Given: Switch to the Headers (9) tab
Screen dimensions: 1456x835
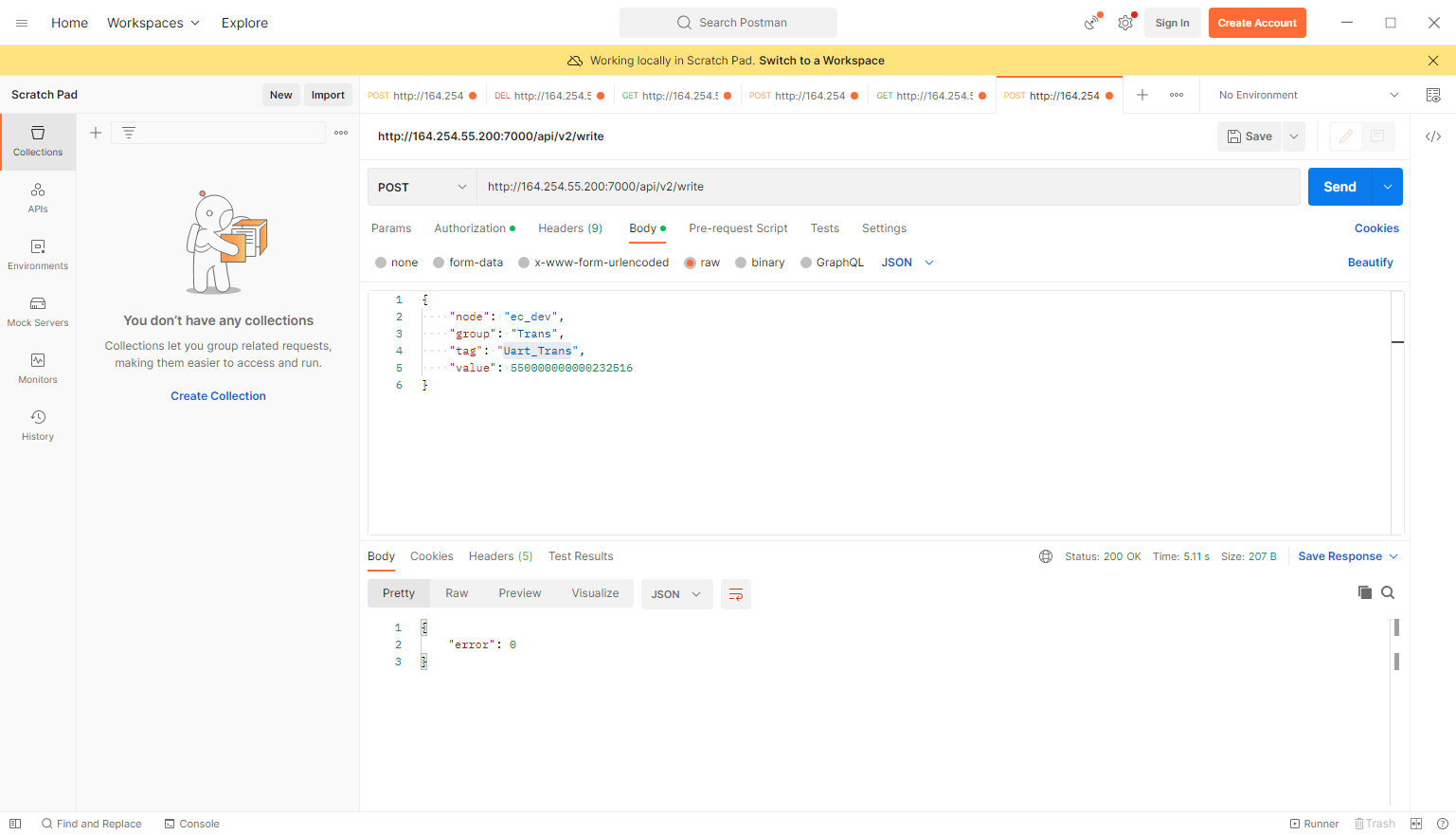Looking at the screenshot, I should 570,228.
